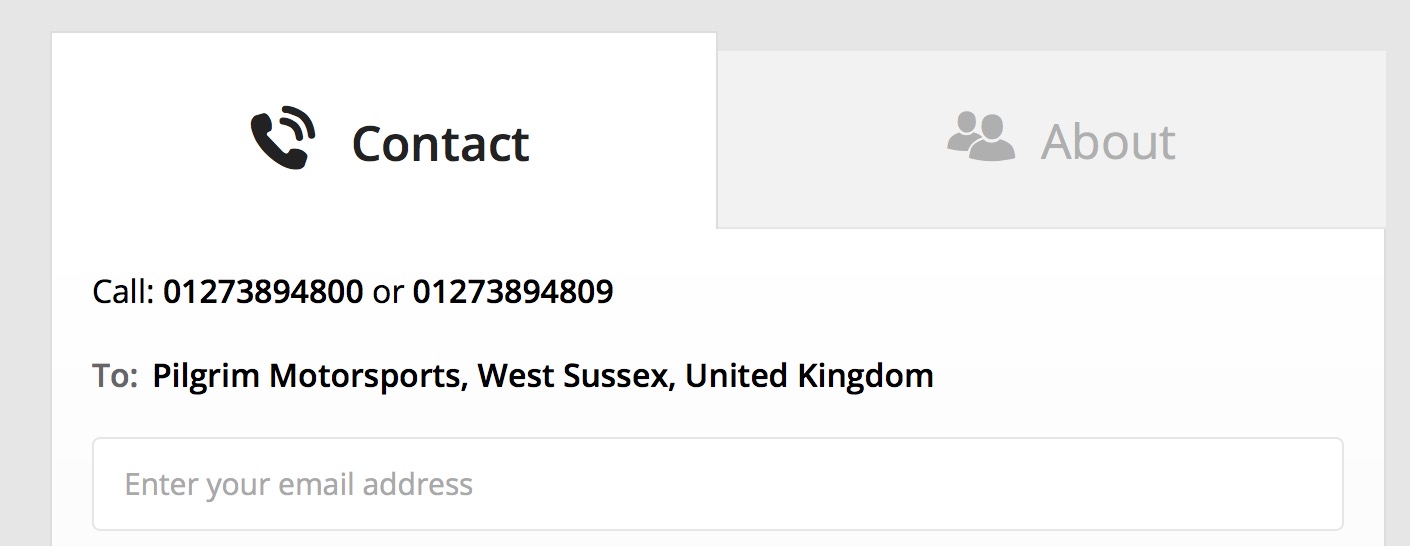The width and height of the screenshot is (1410, 546).
Task: Click the phone handset icon
Action: [282, 138]
